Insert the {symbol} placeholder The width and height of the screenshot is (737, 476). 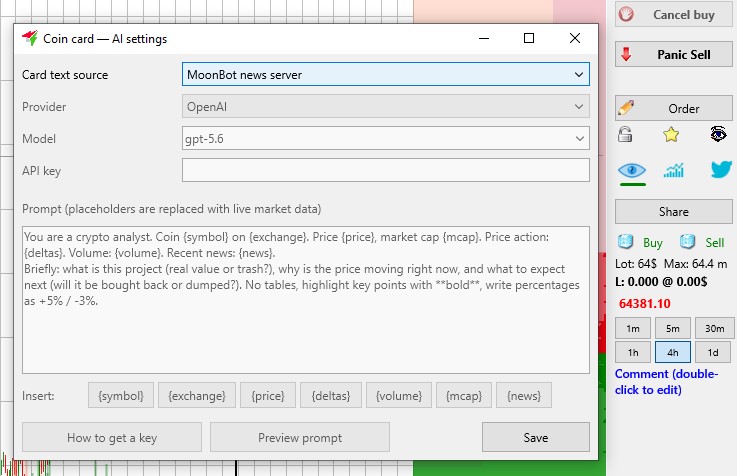[x=121, y=396]
